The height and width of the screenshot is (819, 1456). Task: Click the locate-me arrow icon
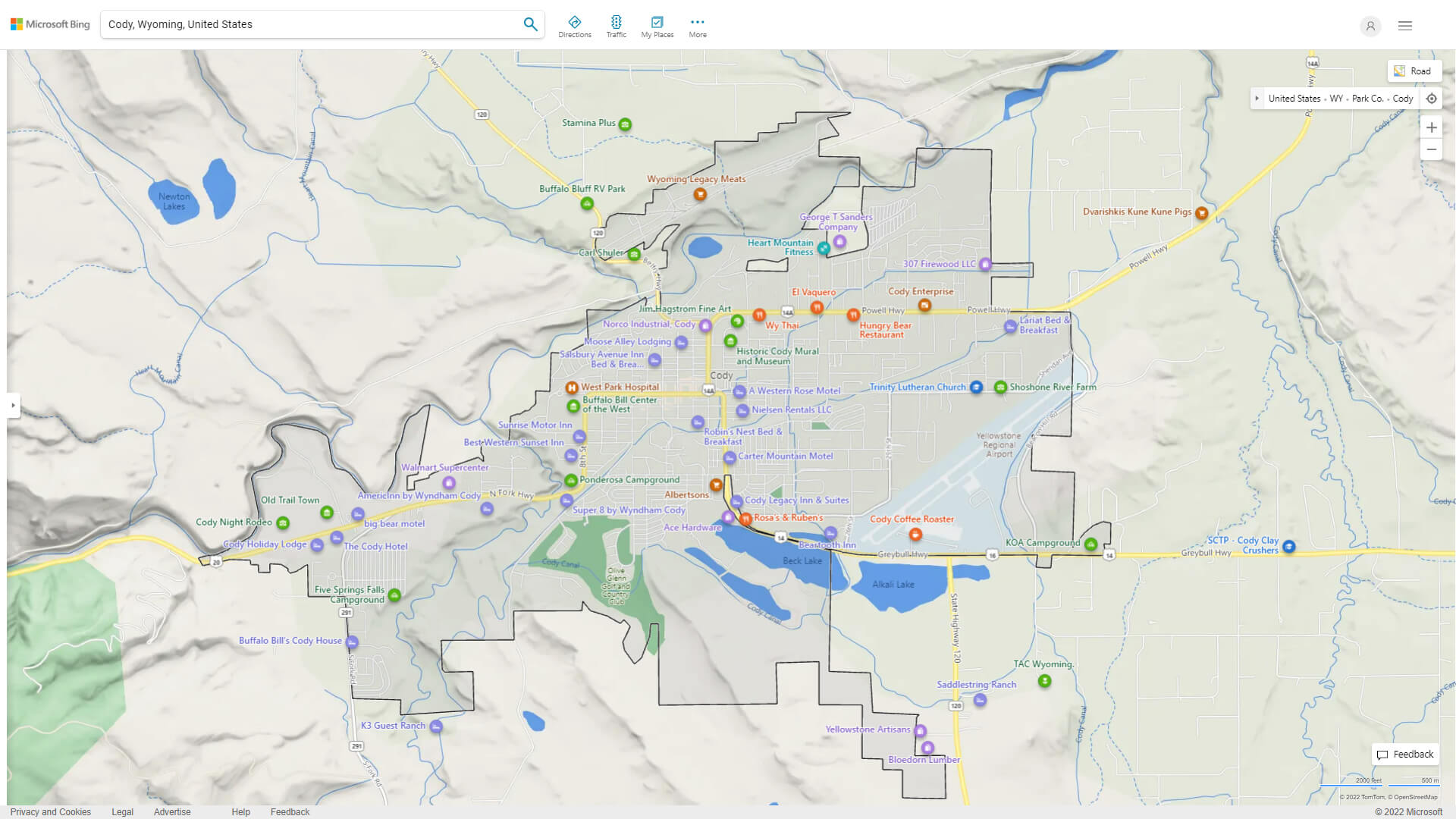pyautogui.click(x=1432, y=99)
